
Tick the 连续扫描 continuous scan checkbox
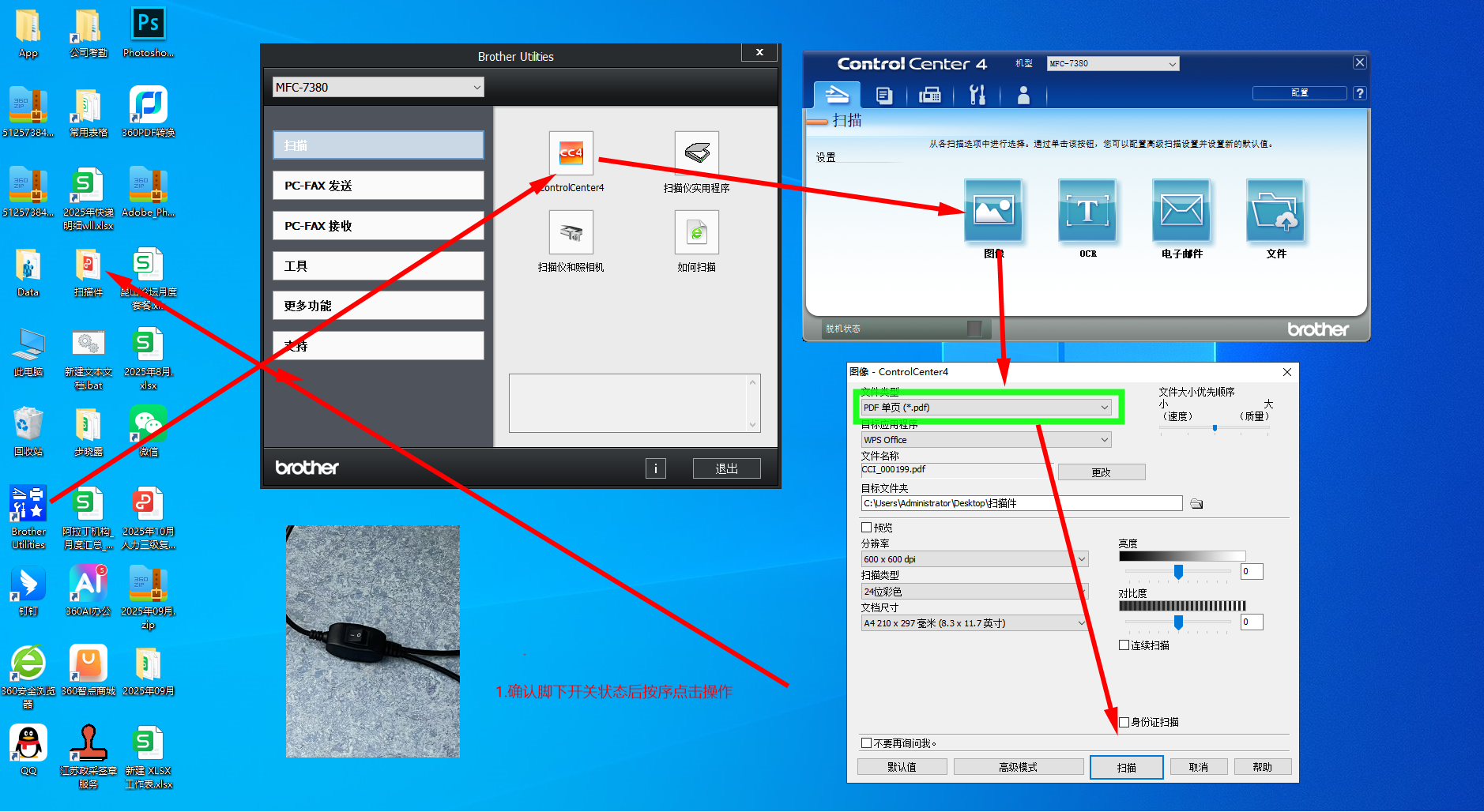(1124, 645)
